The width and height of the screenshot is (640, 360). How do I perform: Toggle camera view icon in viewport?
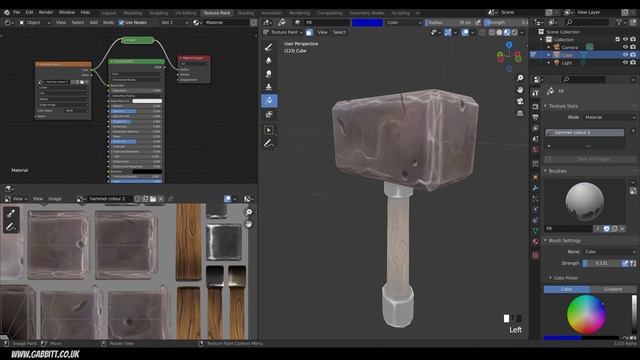point(520,101)
